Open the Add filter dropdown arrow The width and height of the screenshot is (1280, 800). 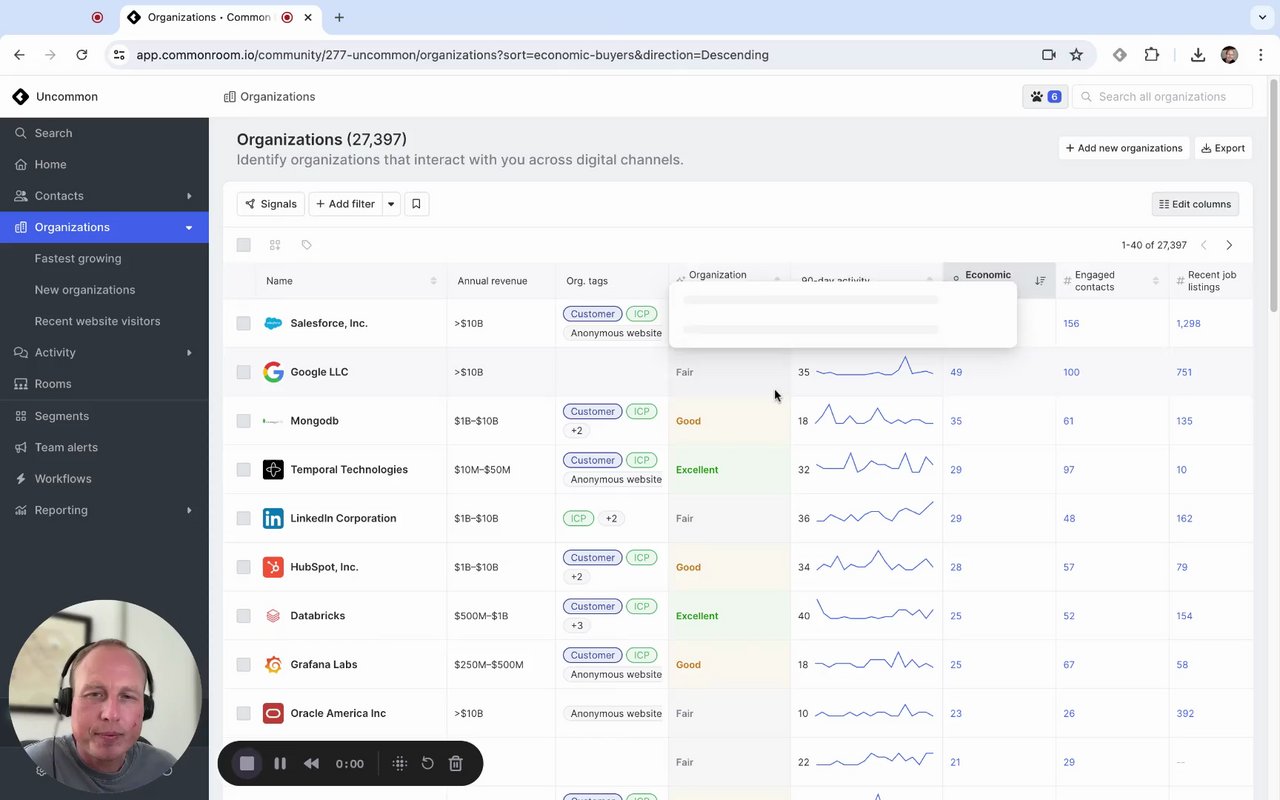pos(391,204)
